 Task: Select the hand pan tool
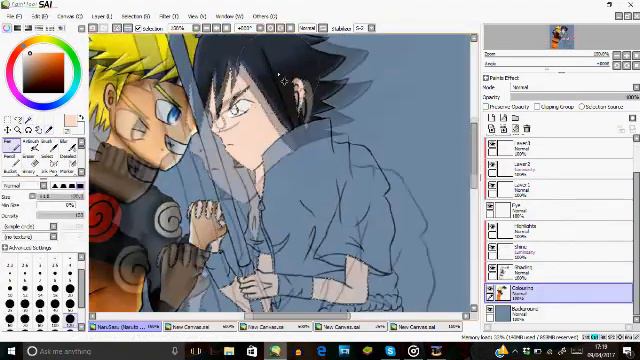(38, 130)
